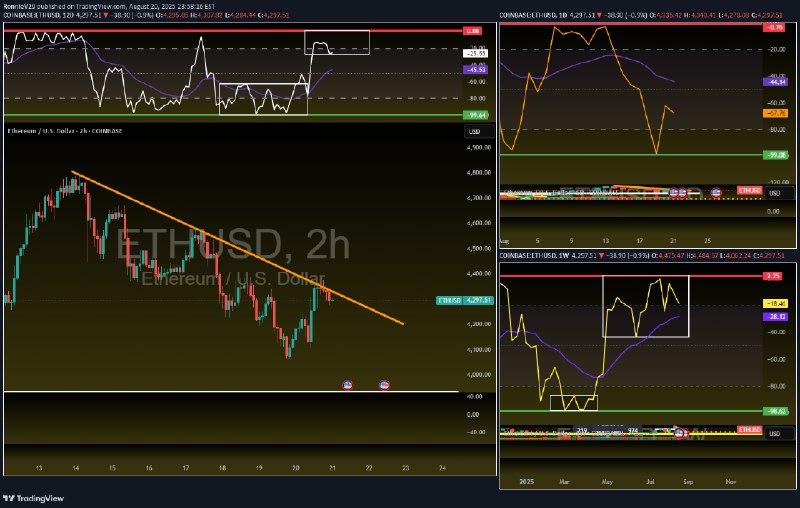Click the purple -28.12 label on the 1W chart
The width and height of the screenshot is (800, 508).
coord(776,317)
